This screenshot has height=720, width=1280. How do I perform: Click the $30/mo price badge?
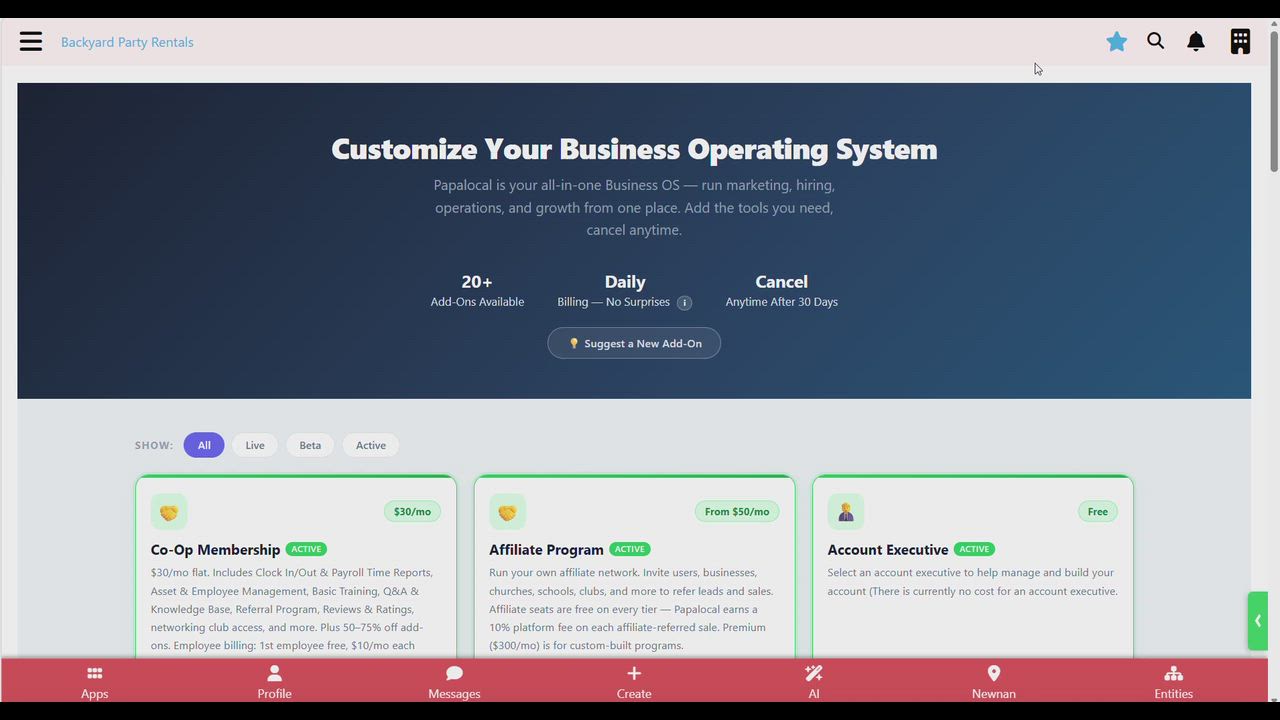click(412, 512)
